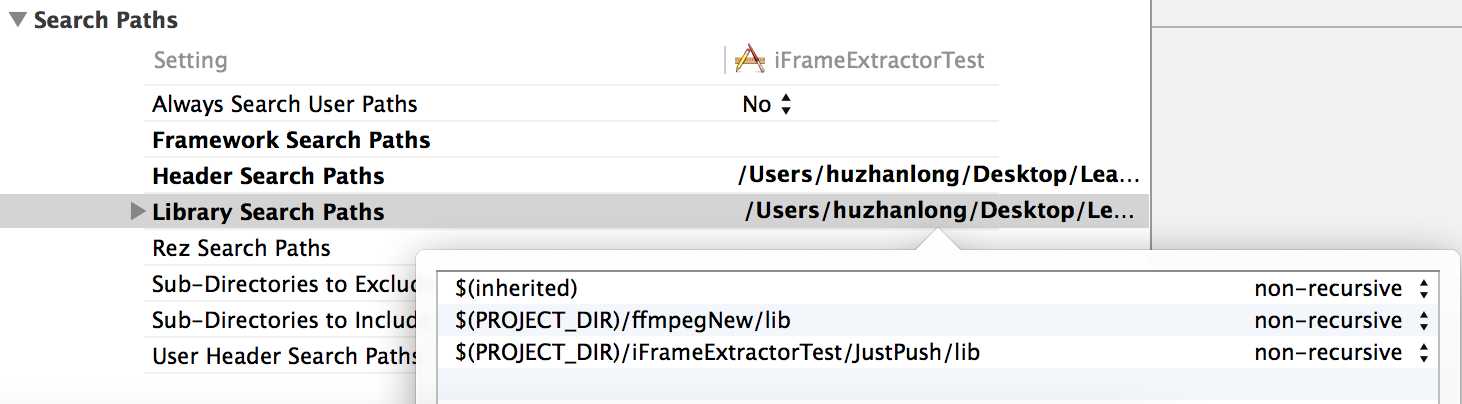1462x404 pixels.
Task: Select Framework Search Paths setting
Action: click(291, 140)
